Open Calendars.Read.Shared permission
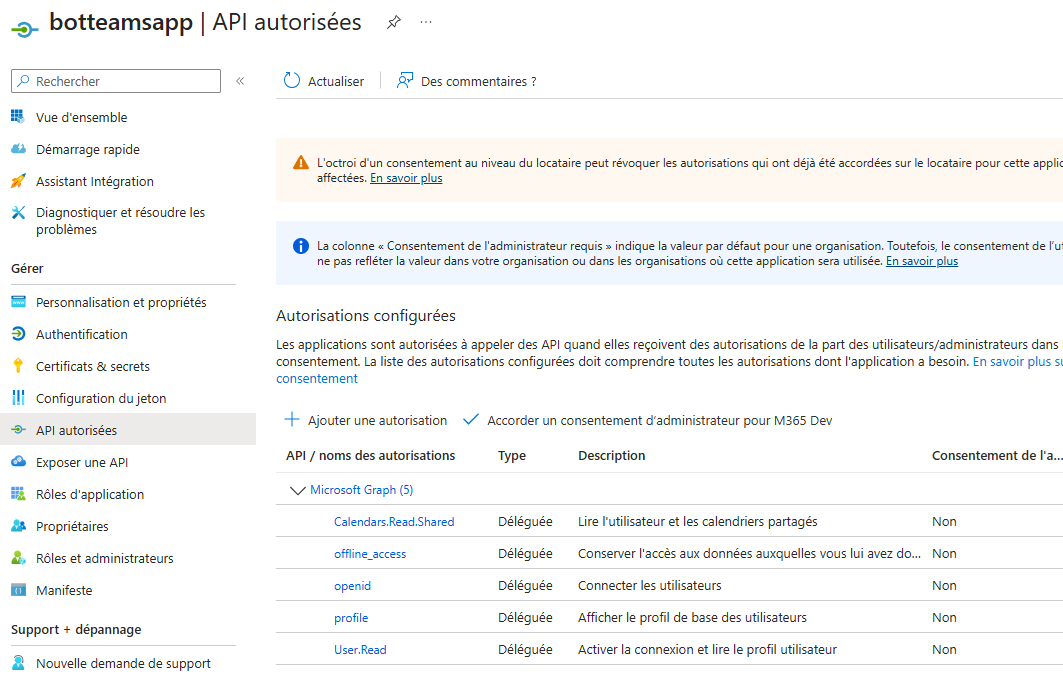This screenshot has width=1063, height=680. (x=394, y=521)
